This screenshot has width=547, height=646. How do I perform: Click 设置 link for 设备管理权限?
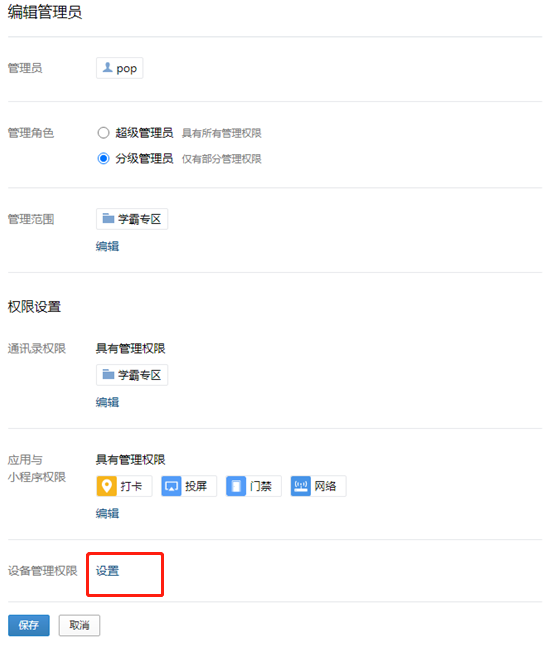point(108,571)
